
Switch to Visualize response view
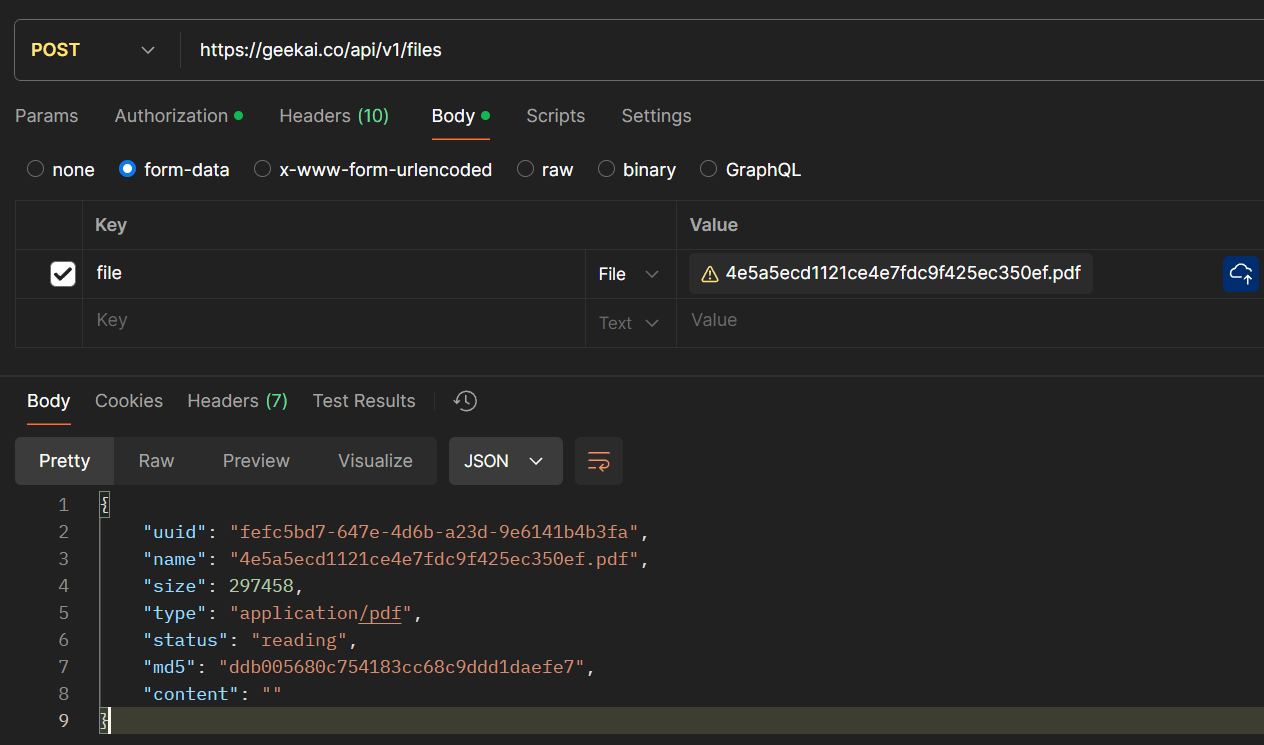pos(375,461)
